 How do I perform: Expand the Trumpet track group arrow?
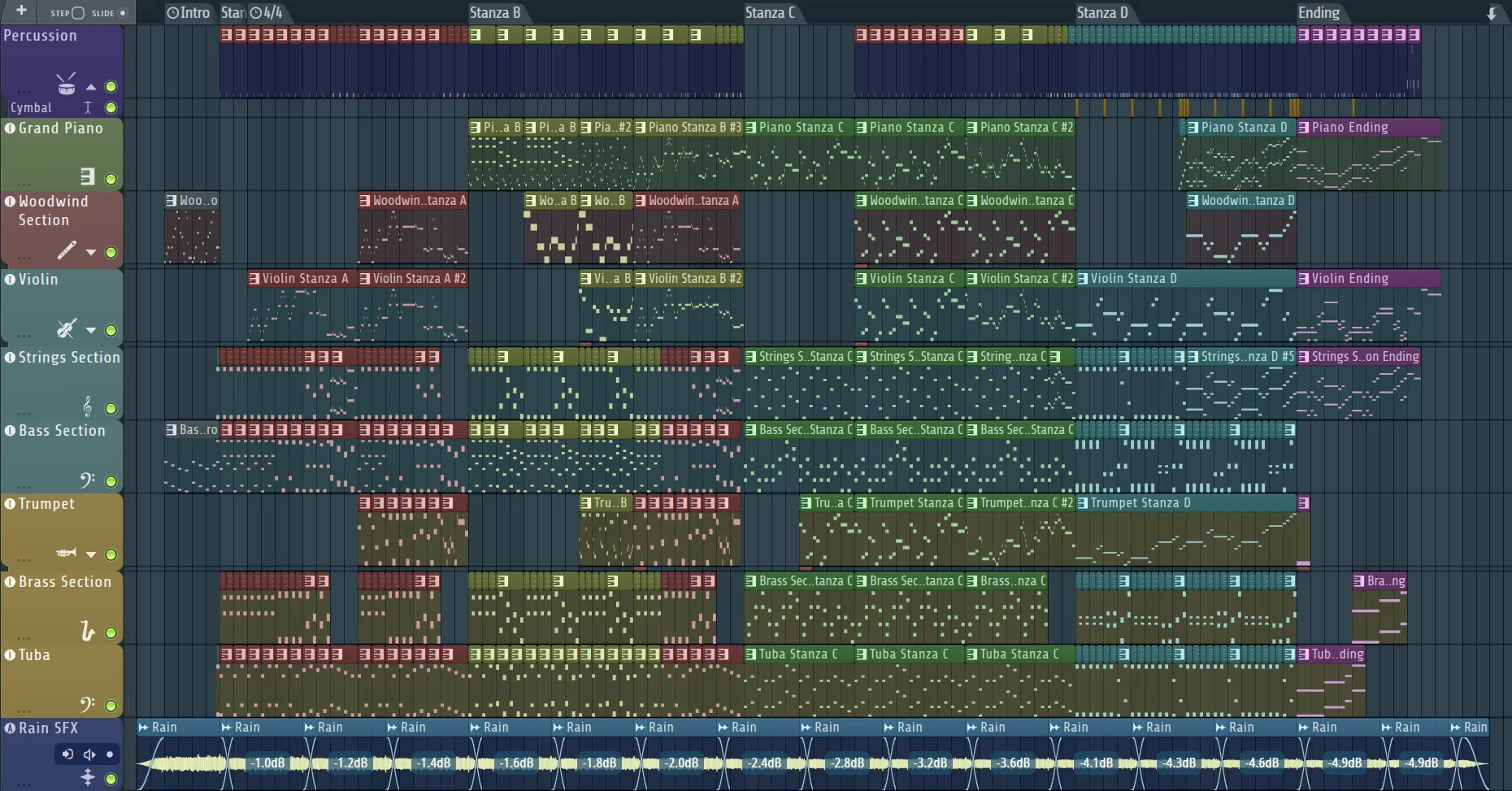click(91, 555)
